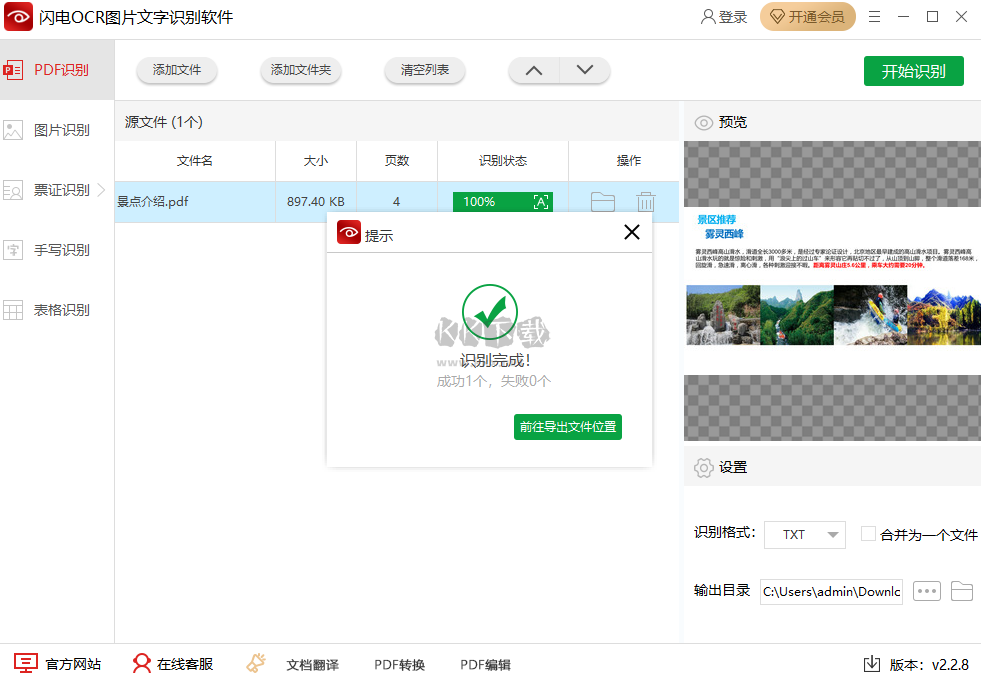Move file up with up arrow
Viewport: 981px width, 678px height.
(x=534, y=70)
